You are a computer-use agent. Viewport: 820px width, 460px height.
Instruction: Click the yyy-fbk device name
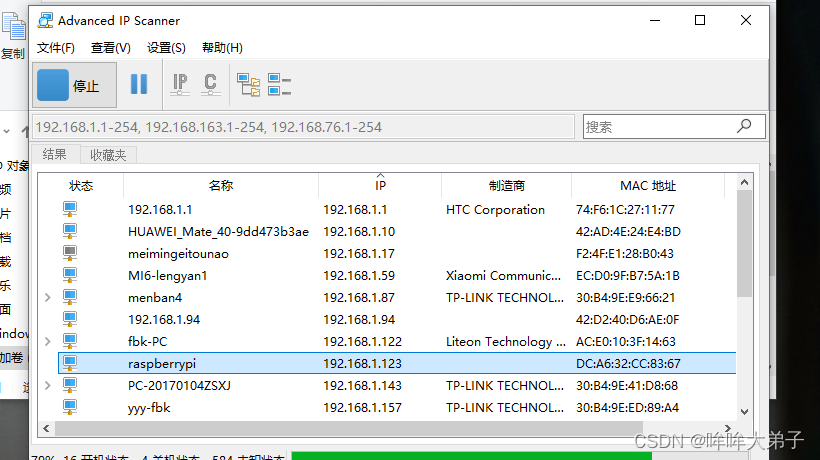[149, 408]
